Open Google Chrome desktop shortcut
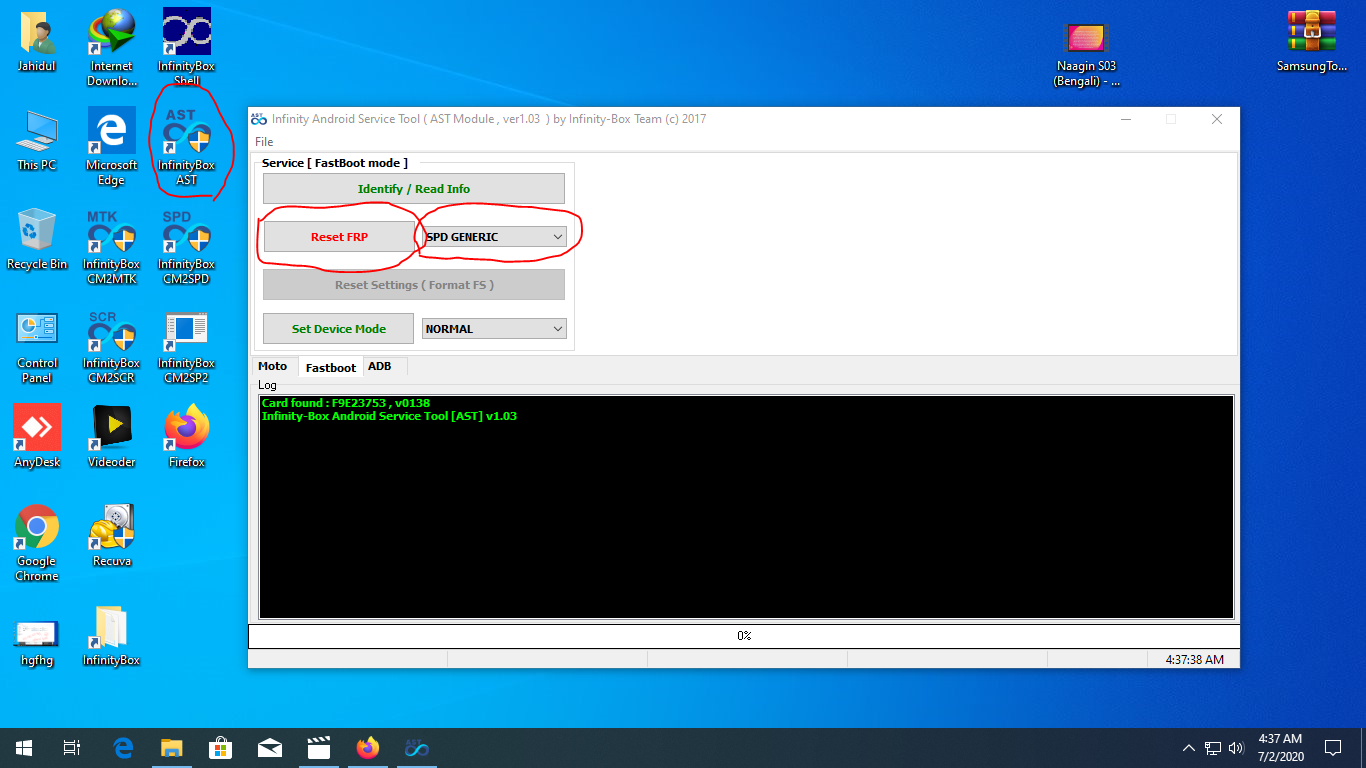 click(x=37, y=543)
